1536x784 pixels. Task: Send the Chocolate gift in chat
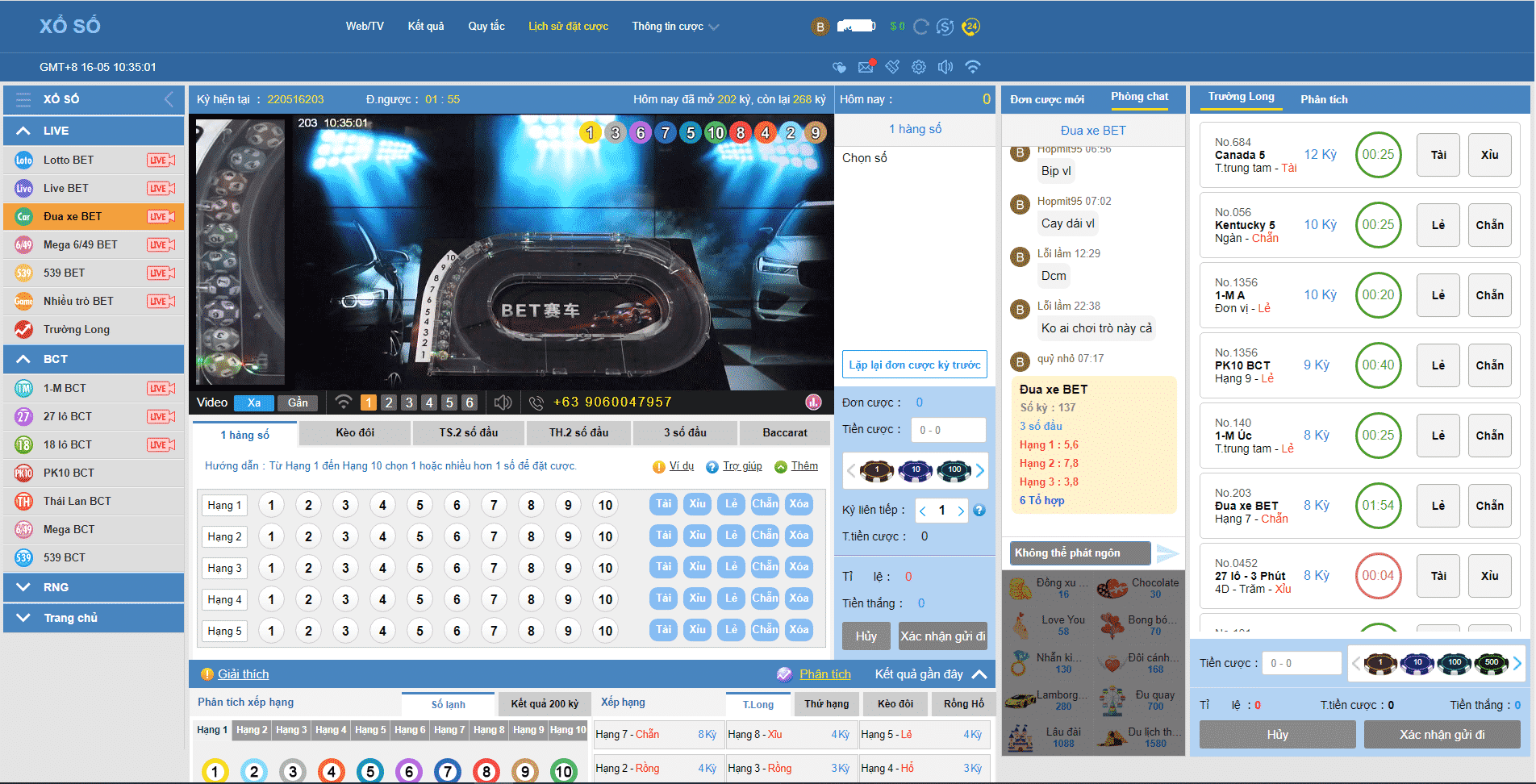click(x=1138, y=588)
